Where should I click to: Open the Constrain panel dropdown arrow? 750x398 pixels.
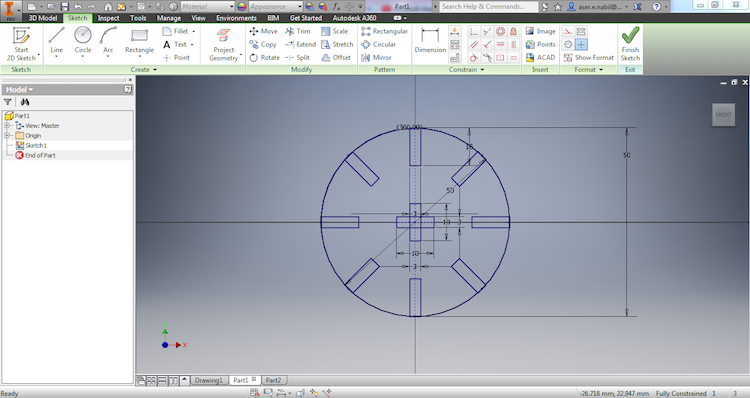coord(482,70)
